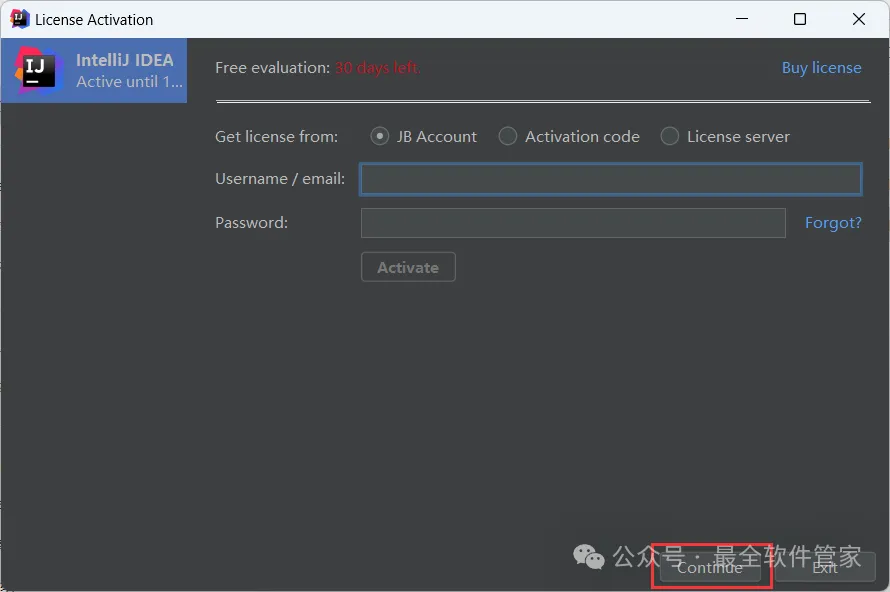The width and height of the screenshot is (890, 592).
Task: Focus the Username / email field
Action: tap(611, 179)
